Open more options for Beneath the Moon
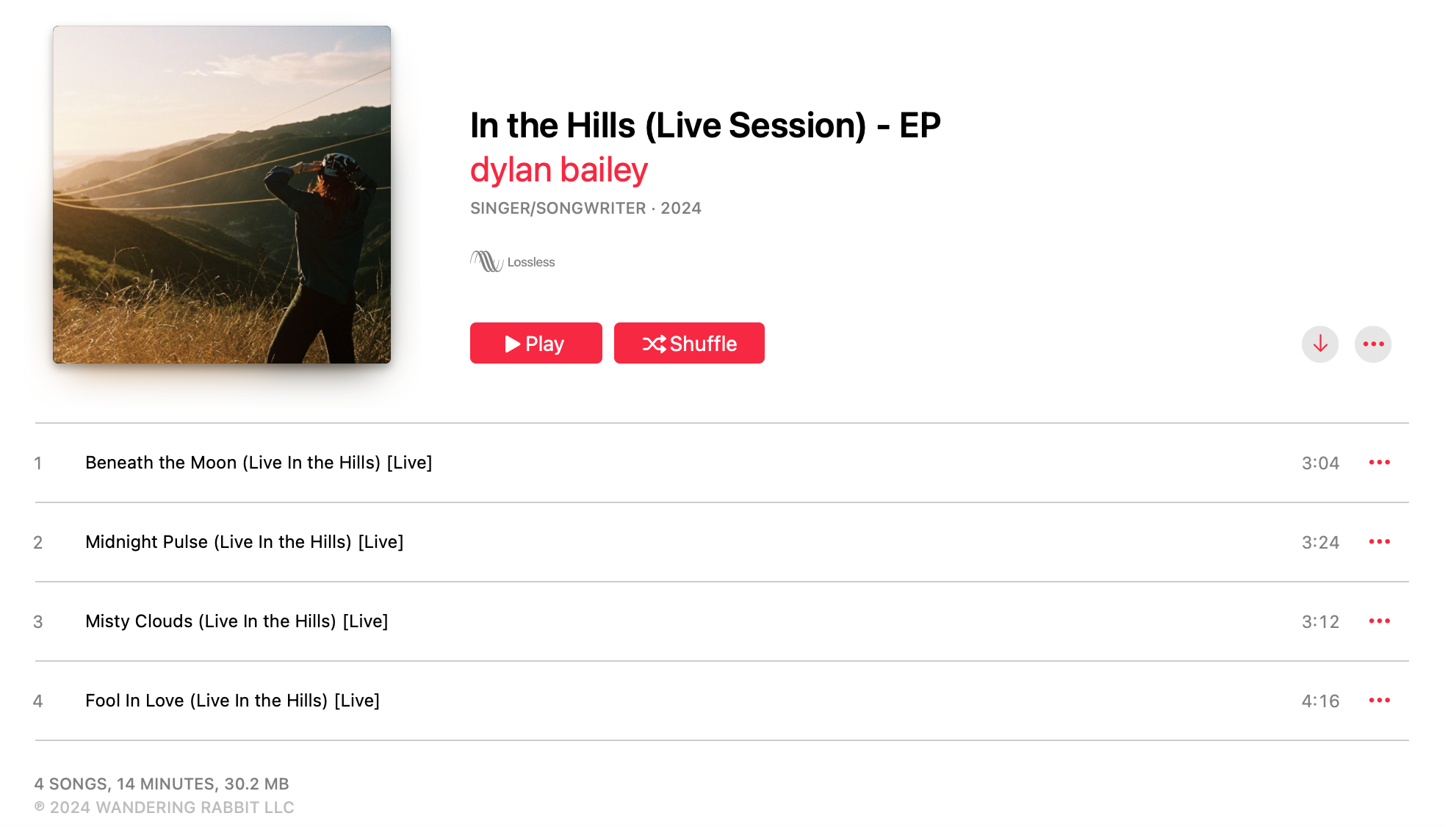Viewport: 1456px width, 827px height. tap(1380, 462)
